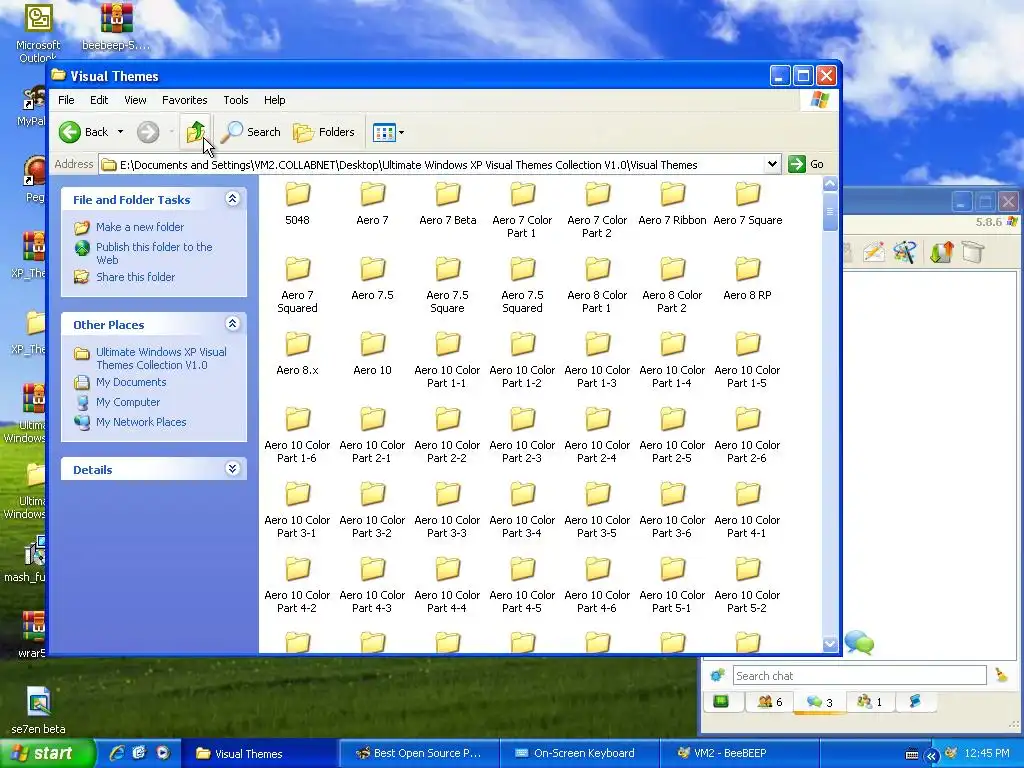
Task: Select the Aero 7.5 folder
Action: tap(372, 279)
